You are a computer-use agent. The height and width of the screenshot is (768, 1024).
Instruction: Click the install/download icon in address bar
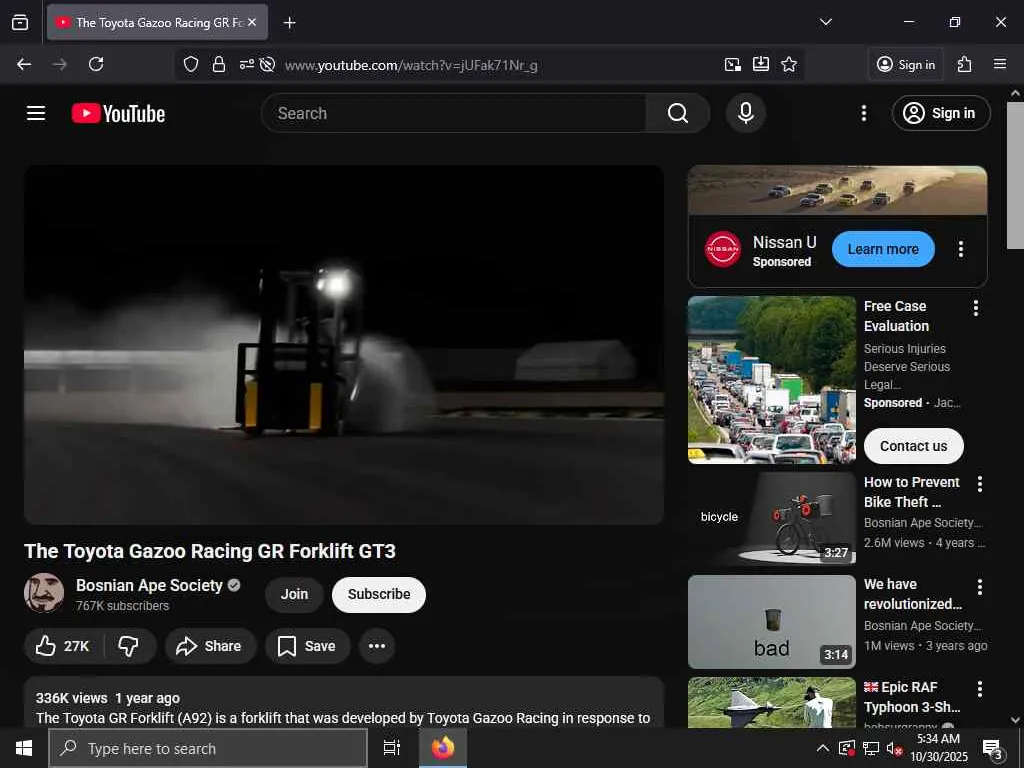(x=761, y=65)
